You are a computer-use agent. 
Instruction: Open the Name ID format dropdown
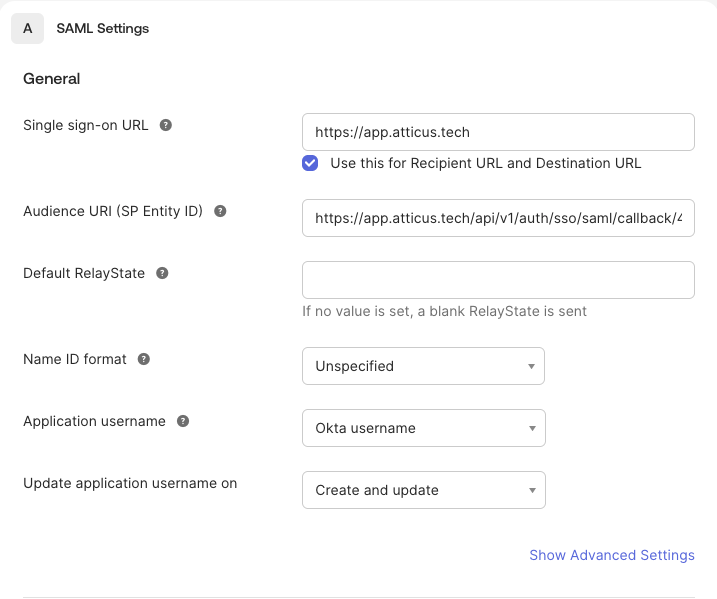423,366
